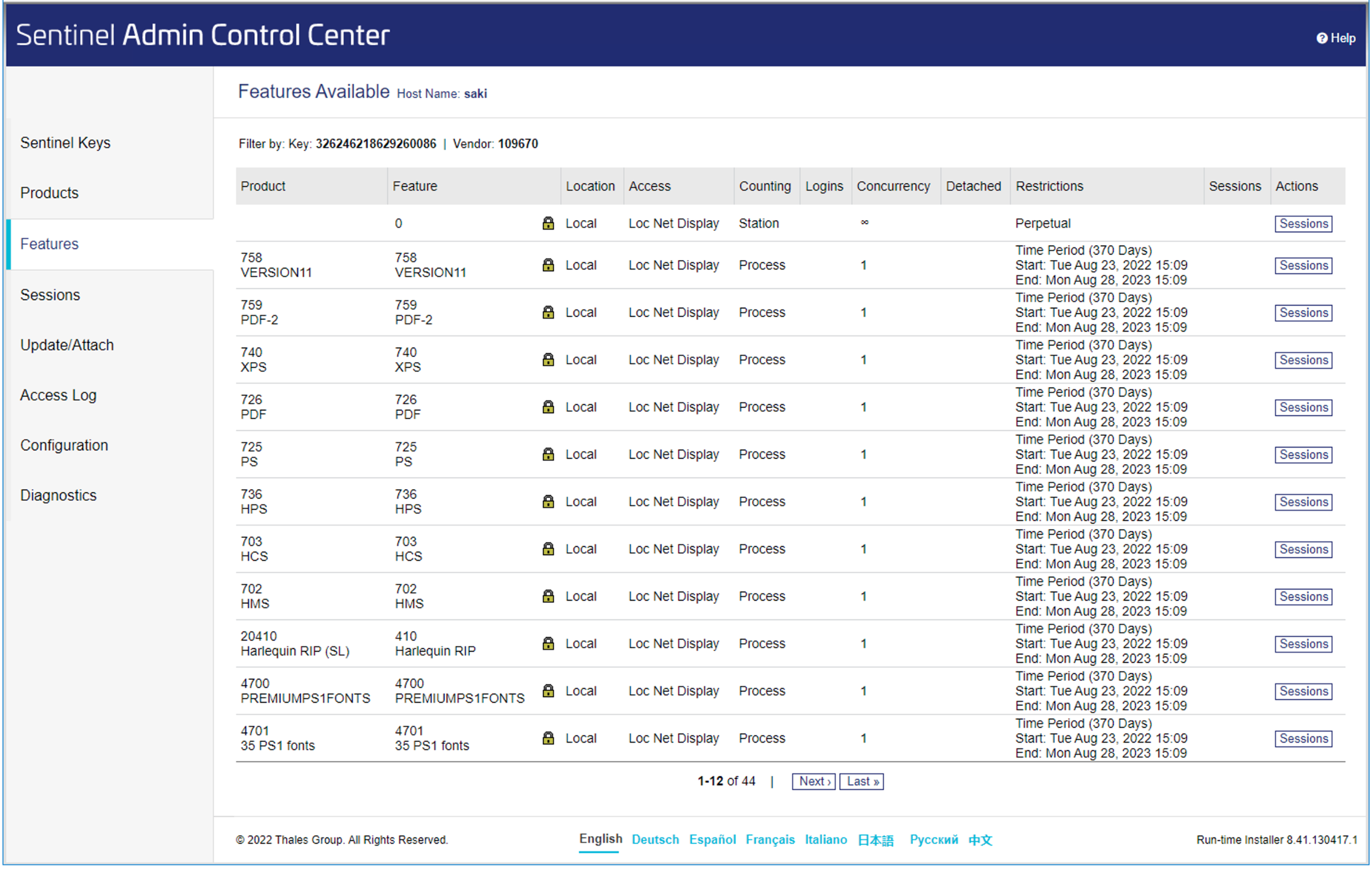
Task: Open the Access Log sidebar page
Action: tap(58, 395)
